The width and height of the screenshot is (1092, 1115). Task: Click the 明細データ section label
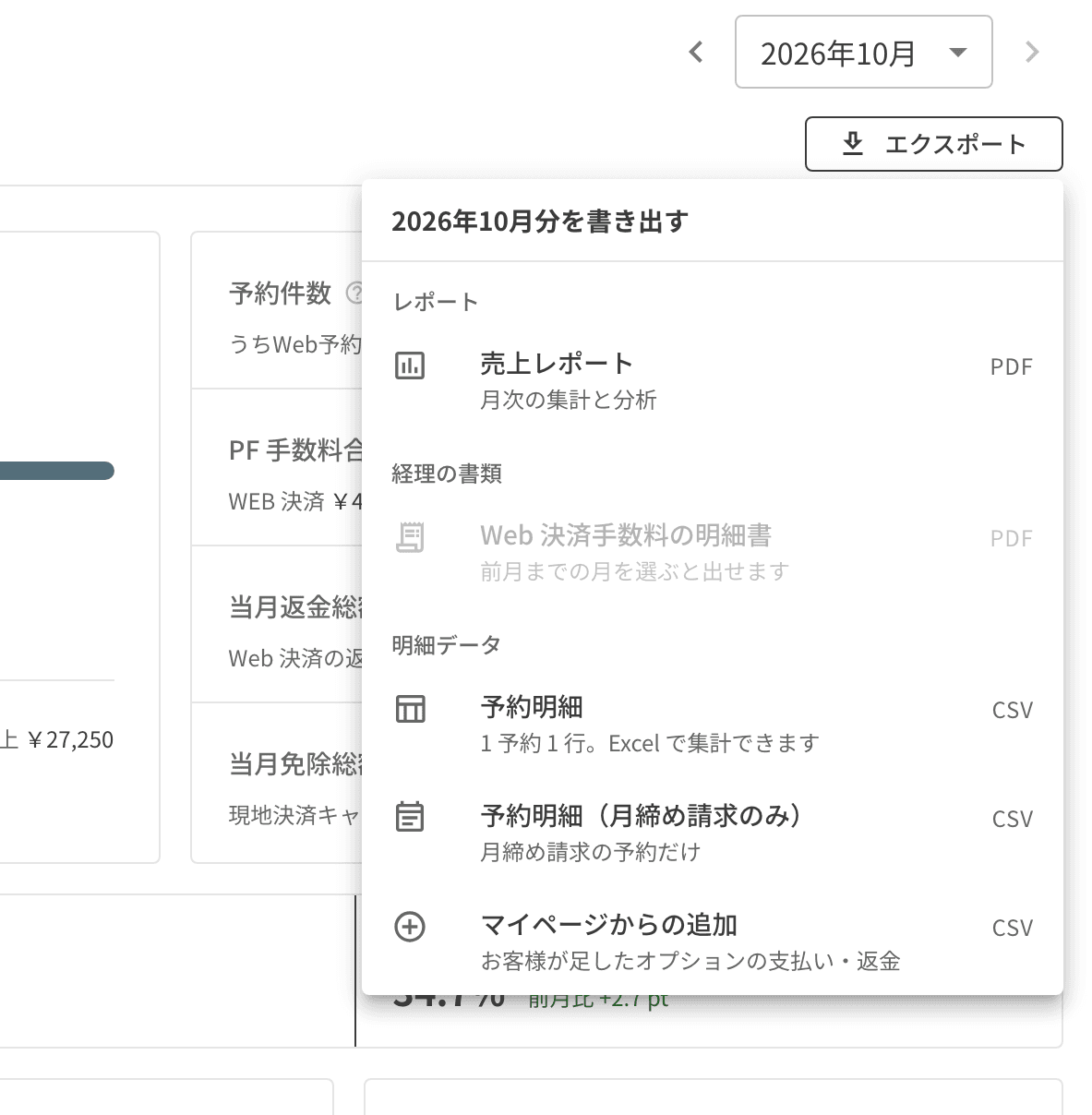pos(447,645)
